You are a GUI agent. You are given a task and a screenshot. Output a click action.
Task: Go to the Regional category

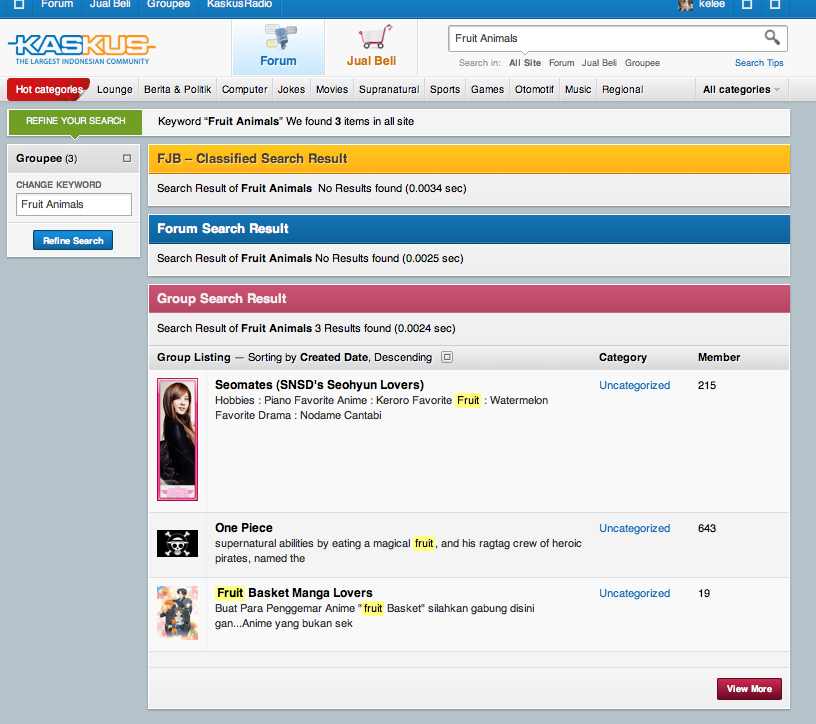tap(622, 90)
